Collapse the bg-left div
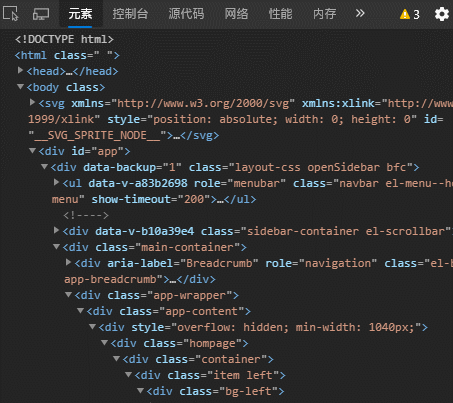This screenshot has width=453, height=403. coord(140,391)
